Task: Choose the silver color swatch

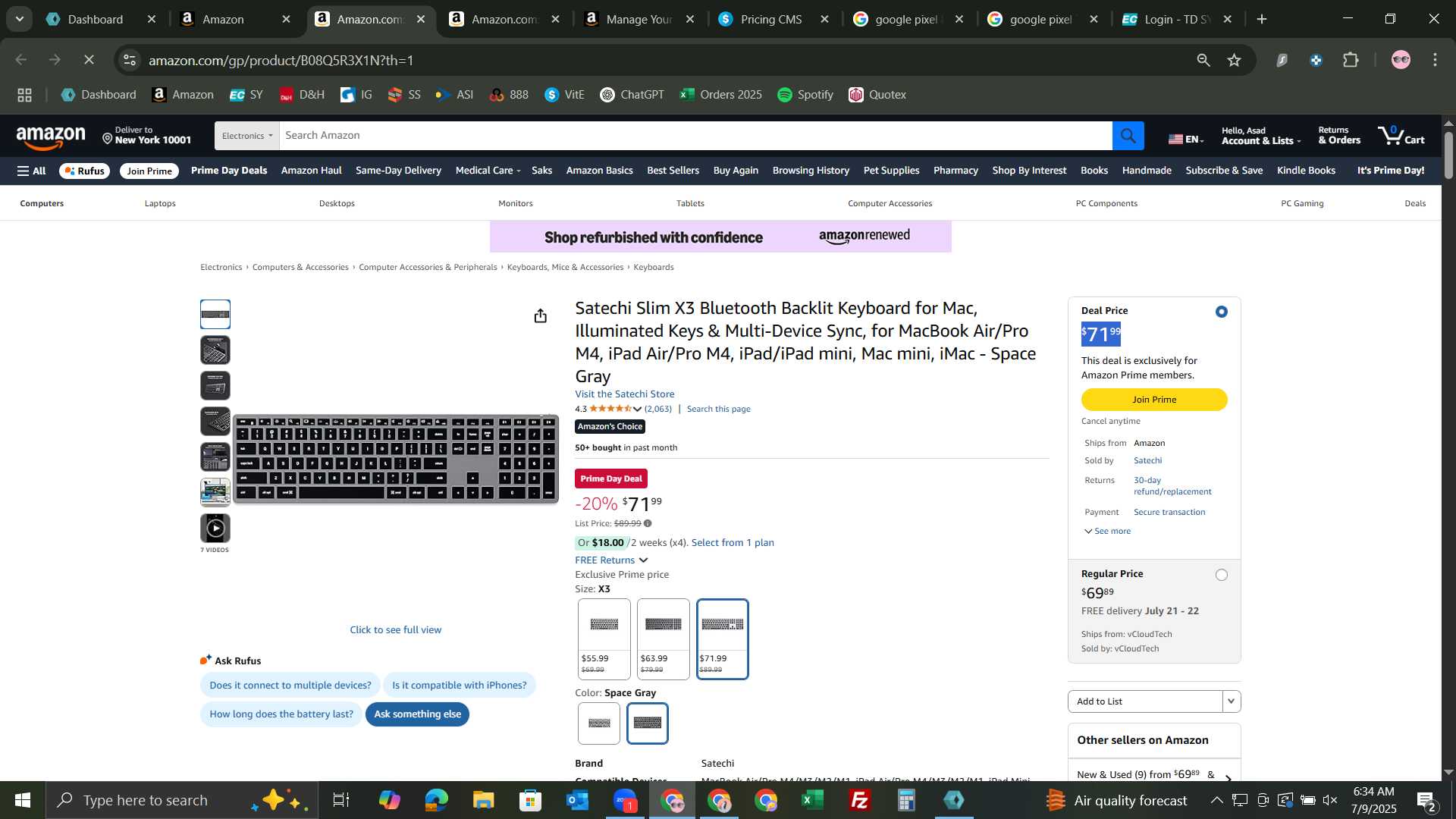Action: [598, 723]
